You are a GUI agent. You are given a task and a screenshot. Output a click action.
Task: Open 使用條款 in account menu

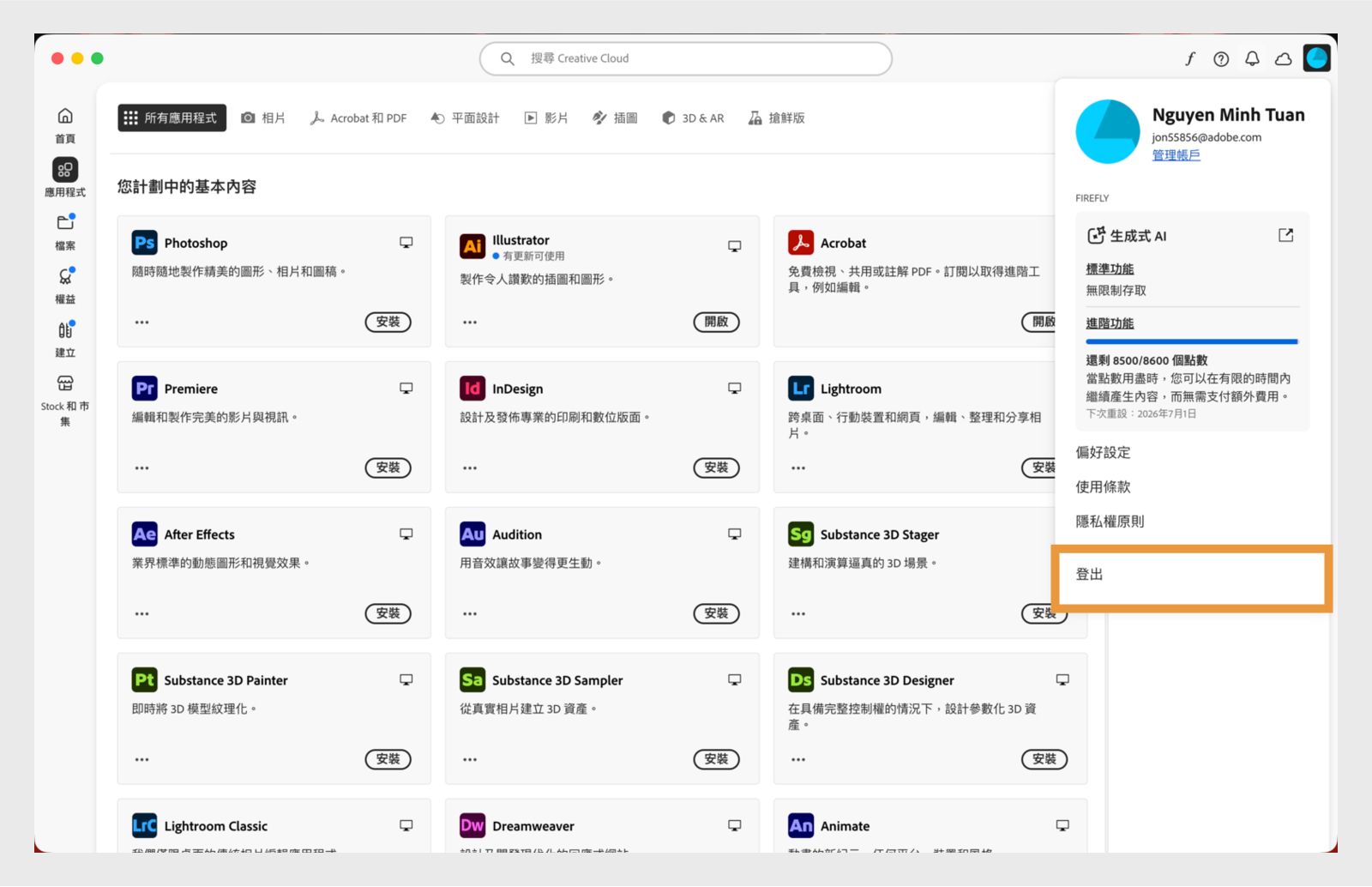click(1103, 486)
